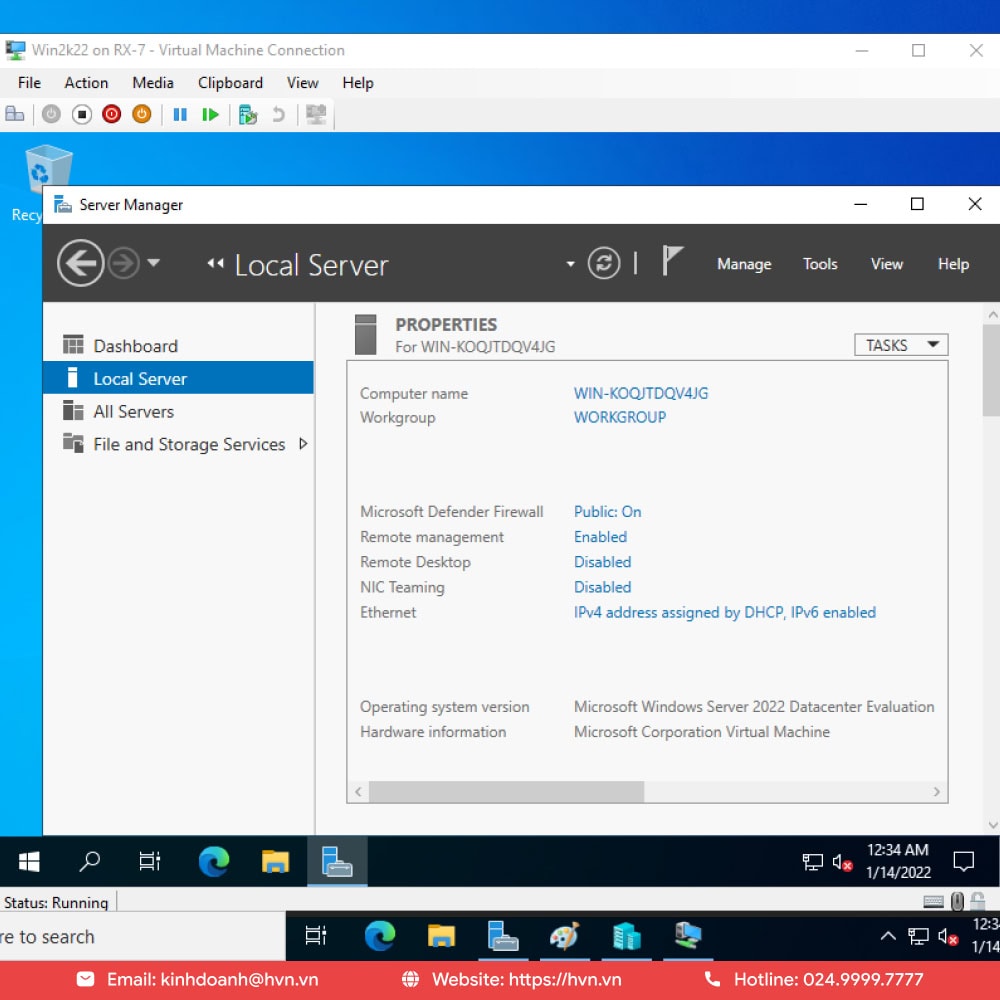Open guest Action Center notification icon
The image size is (1000, 1000).
pyautogui.click(x=963, y=862)
